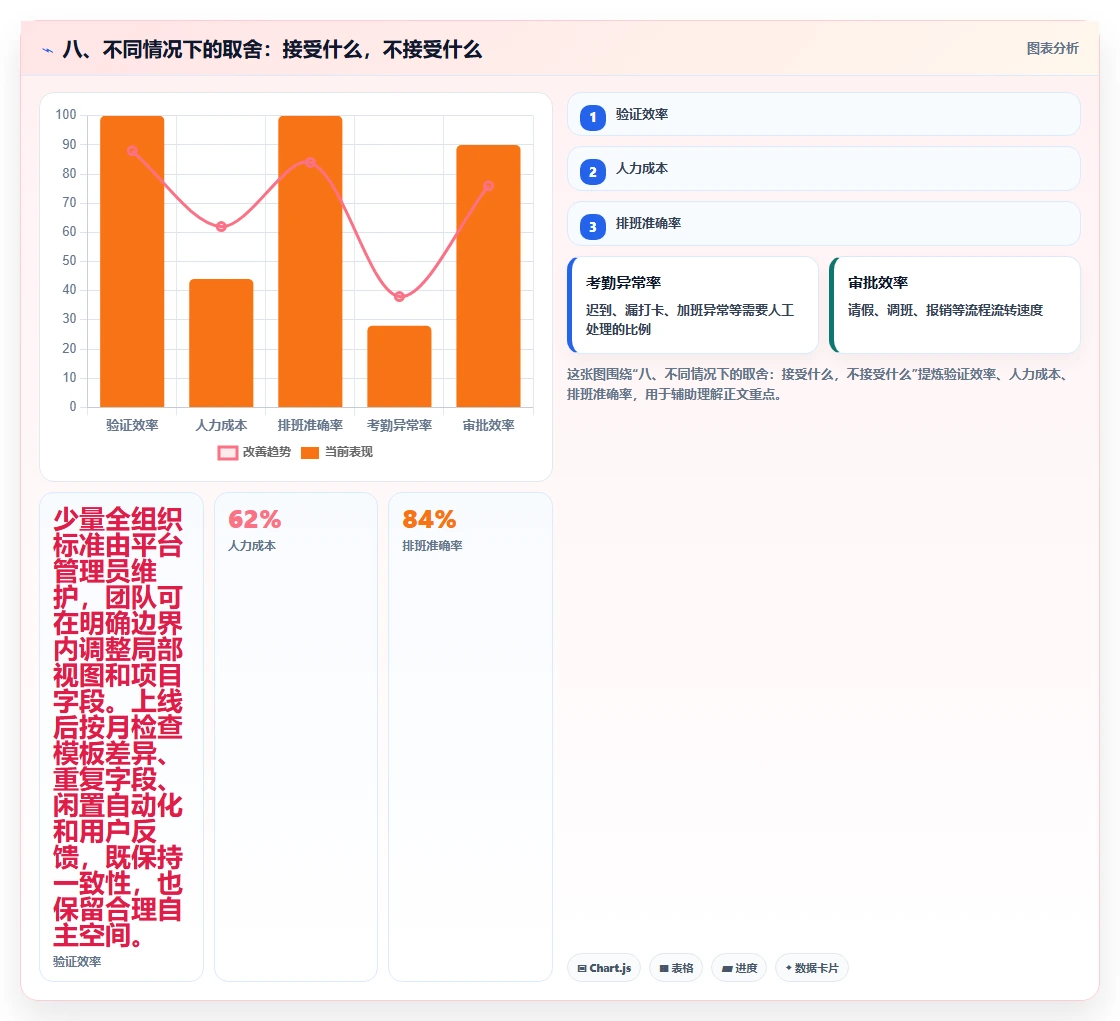Image resolution: width=1120 pixels, height=1021 pixels.
Task: Click the pink 改善趋势 legend swatch
Action: [x=228, y=453]
